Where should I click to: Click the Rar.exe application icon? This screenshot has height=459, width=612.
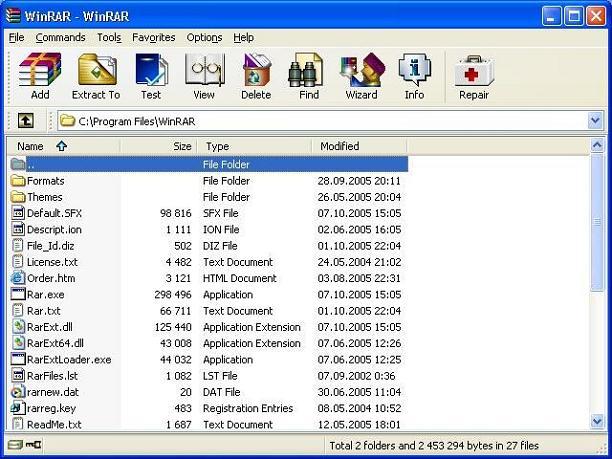point(18,294)
